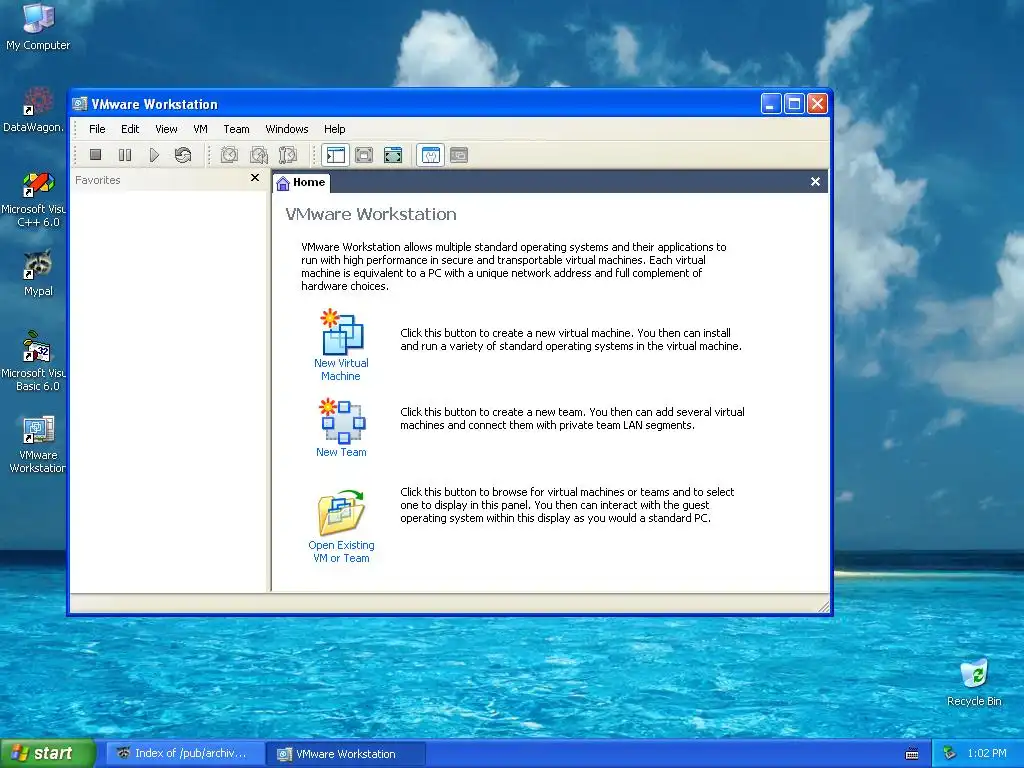Open the Edit menu
Screen dimensions: 1024x768
[x=130, y=129]
